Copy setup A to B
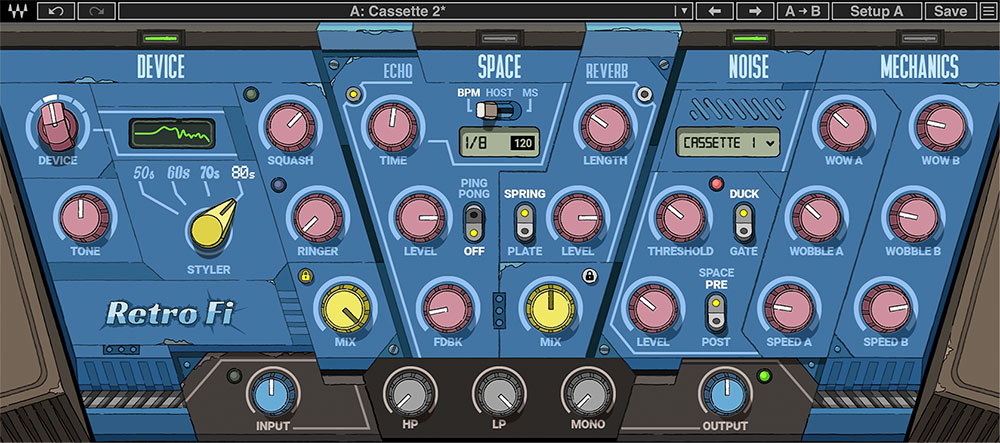 click(802, 11)
